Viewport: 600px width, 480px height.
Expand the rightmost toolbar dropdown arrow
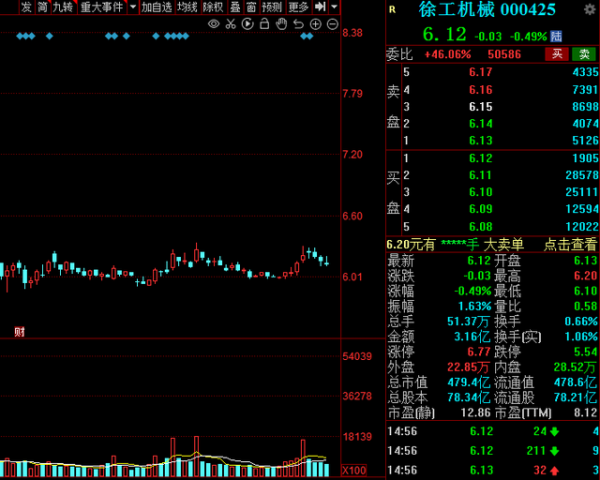pyautogui.click(x=335, y=7)
